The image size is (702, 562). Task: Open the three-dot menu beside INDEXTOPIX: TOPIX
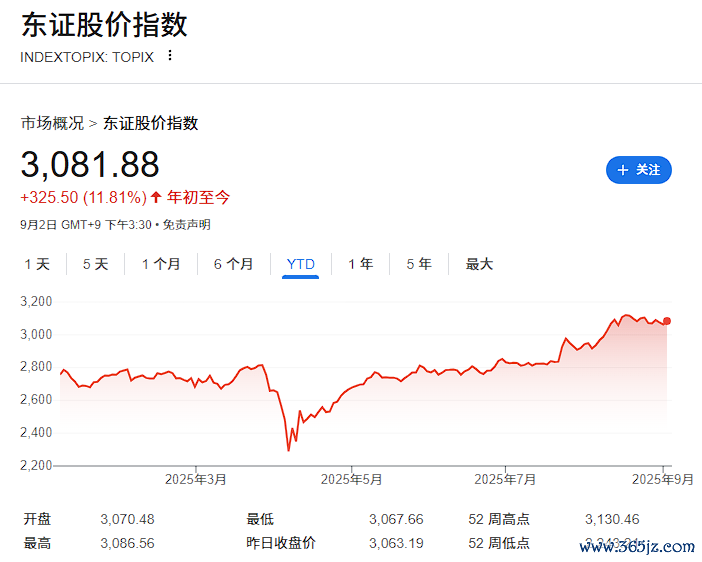pyautogui.click(x=170, y=56)
